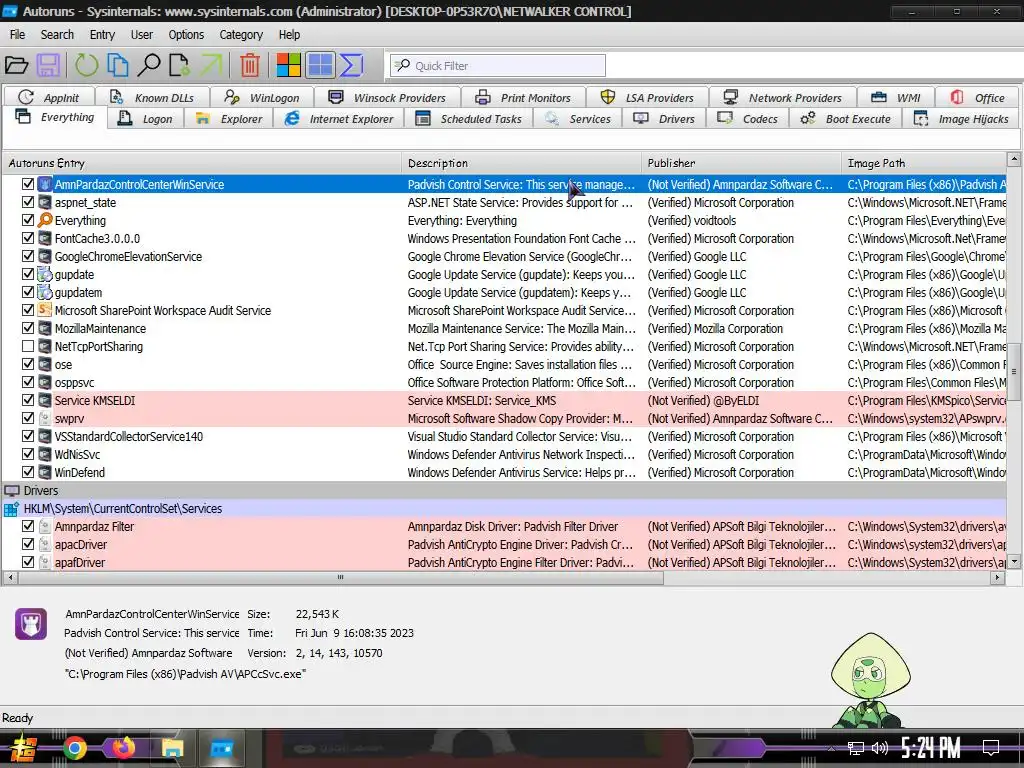Switch to the Image Hijacks tab
Image resolution: width=1024 pixels, height=768 pixels.
(x=961, y=119)
